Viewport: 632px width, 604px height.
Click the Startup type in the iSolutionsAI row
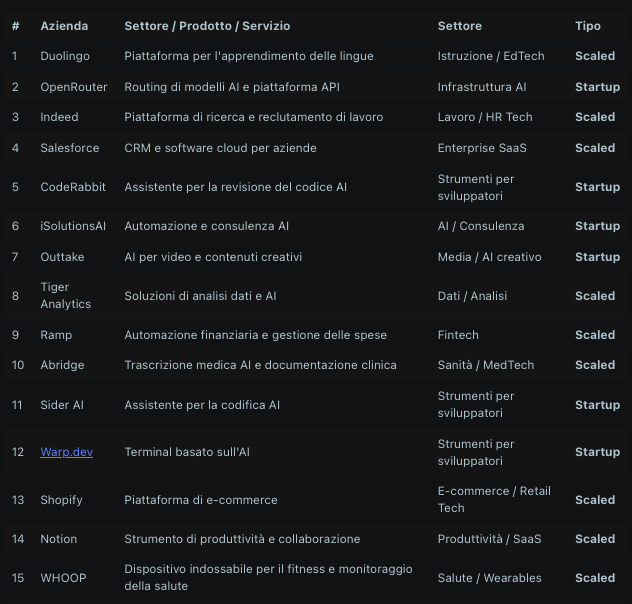click(597, 226)
